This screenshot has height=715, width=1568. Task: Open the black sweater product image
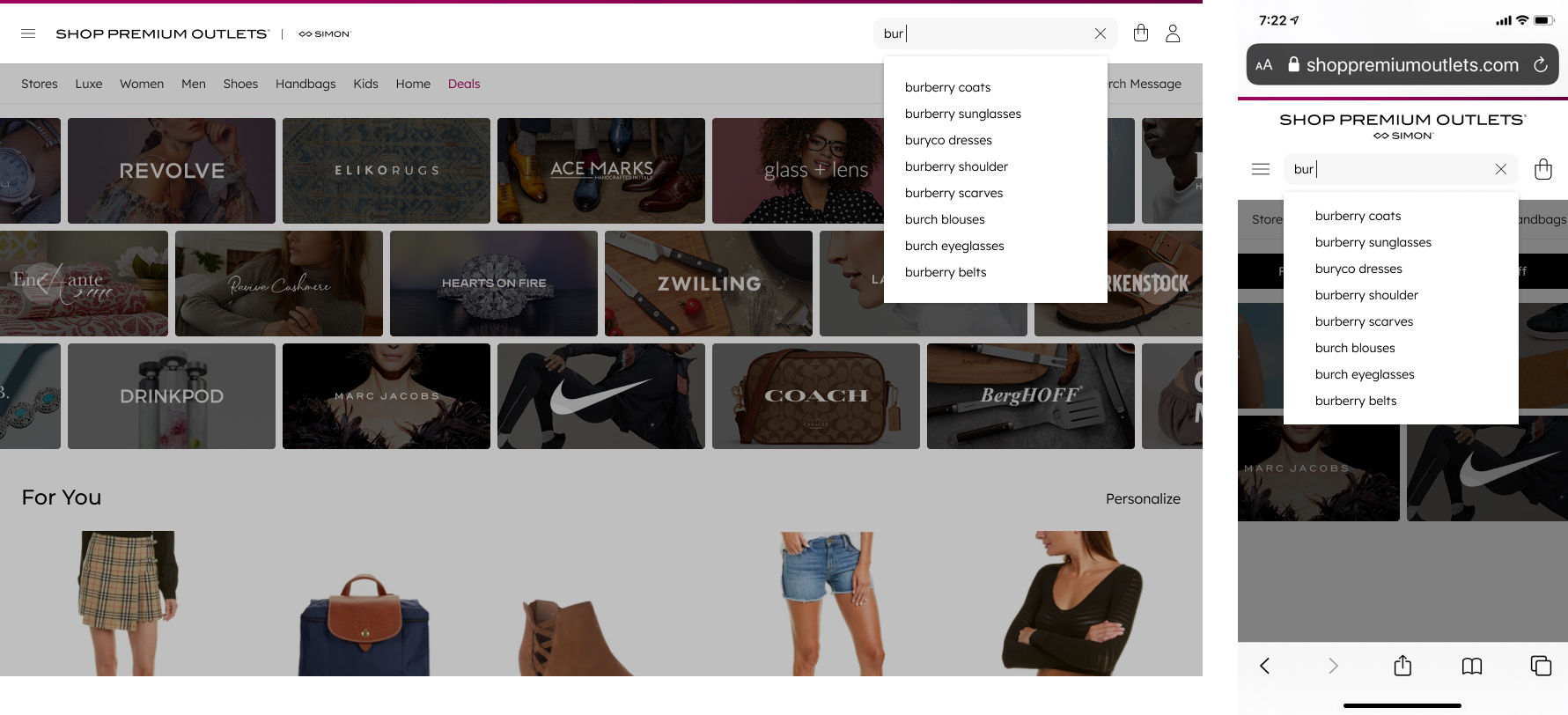(x=1072, y=603)
